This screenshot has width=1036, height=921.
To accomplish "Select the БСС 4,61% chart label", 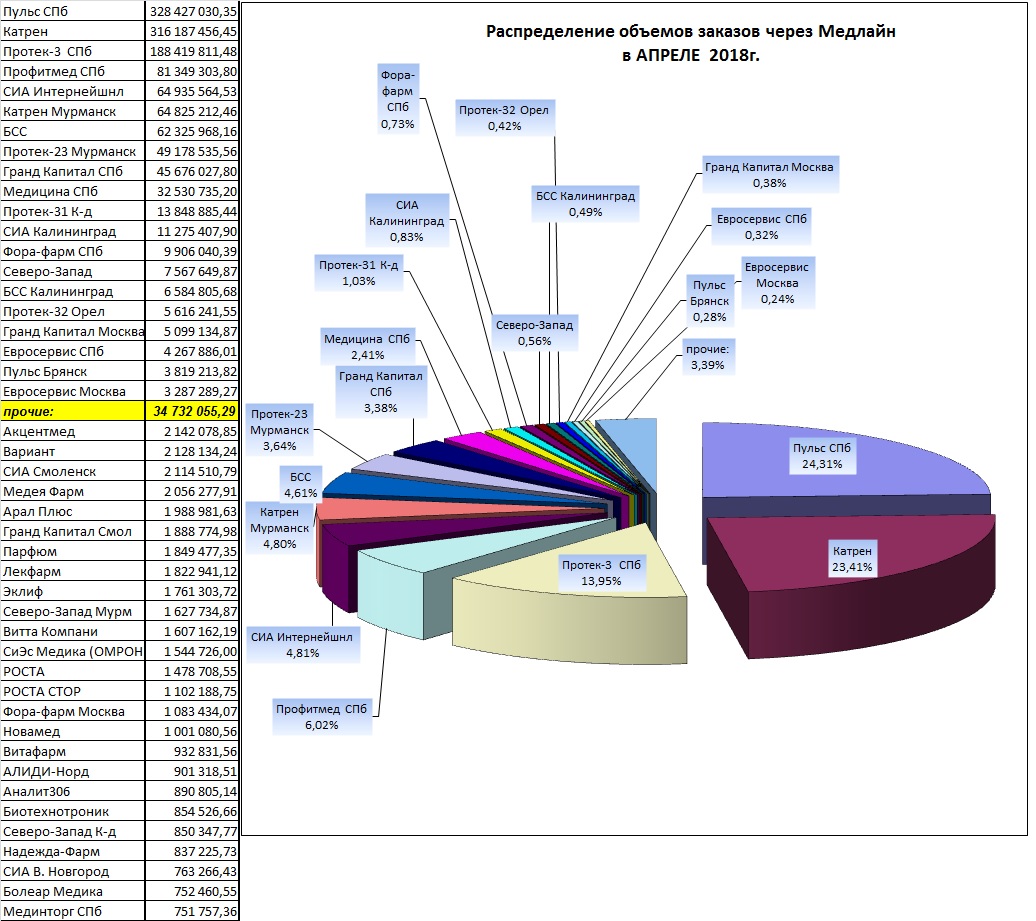I will pos(301,485).
